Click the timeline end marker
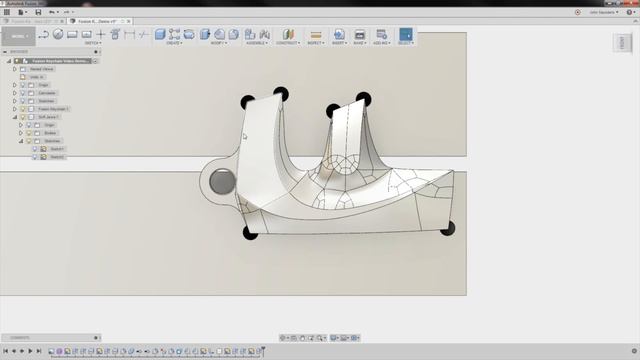Image resolution: width=640 pixels, height=360 pixels. point(263,350)
